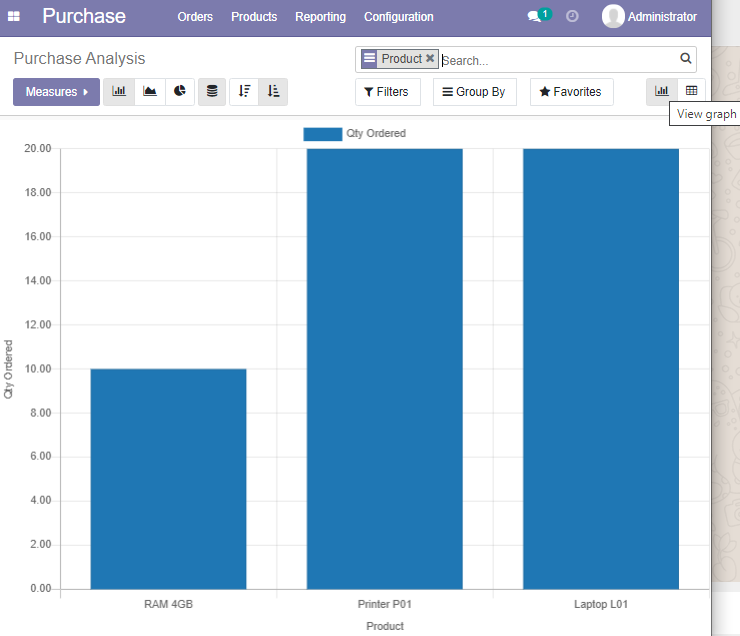Open the Administrator user menu

(x=649, y=17)
